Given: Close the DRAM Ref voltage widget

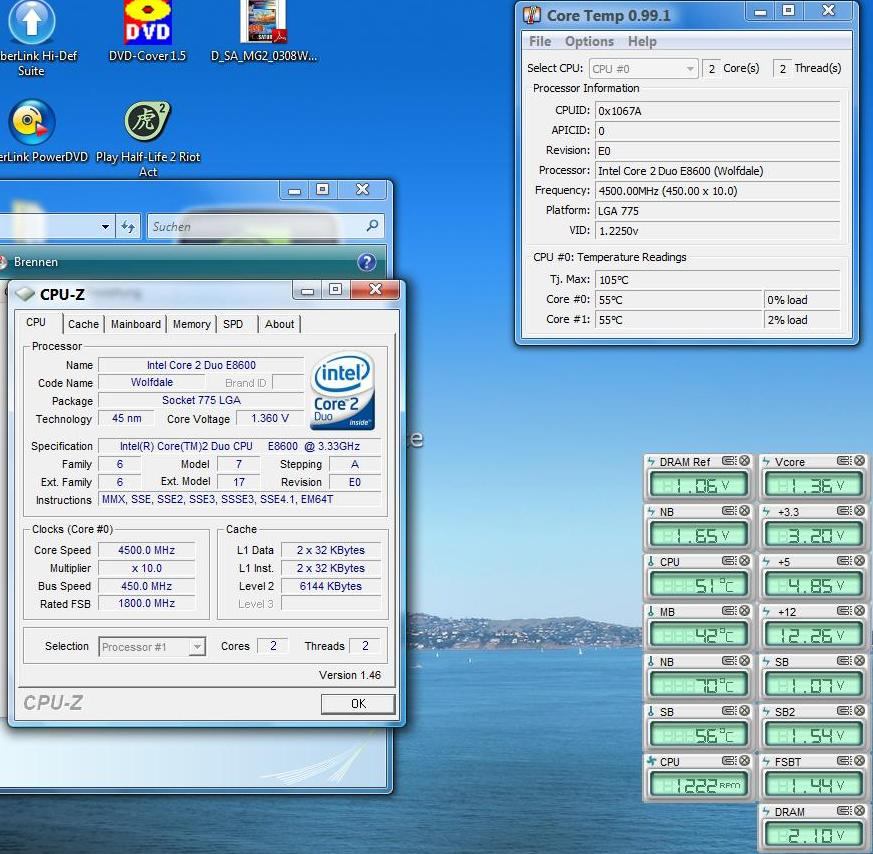Looking at the screenshot, I should pyautogui.click(x=744, y=461).
